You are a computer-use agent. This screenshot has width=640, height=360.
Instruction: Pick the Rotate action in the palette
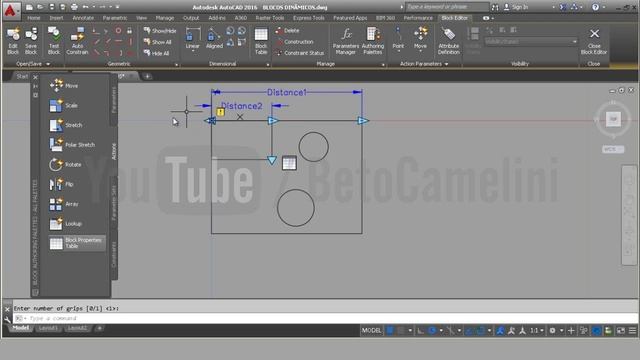[66, 164]
